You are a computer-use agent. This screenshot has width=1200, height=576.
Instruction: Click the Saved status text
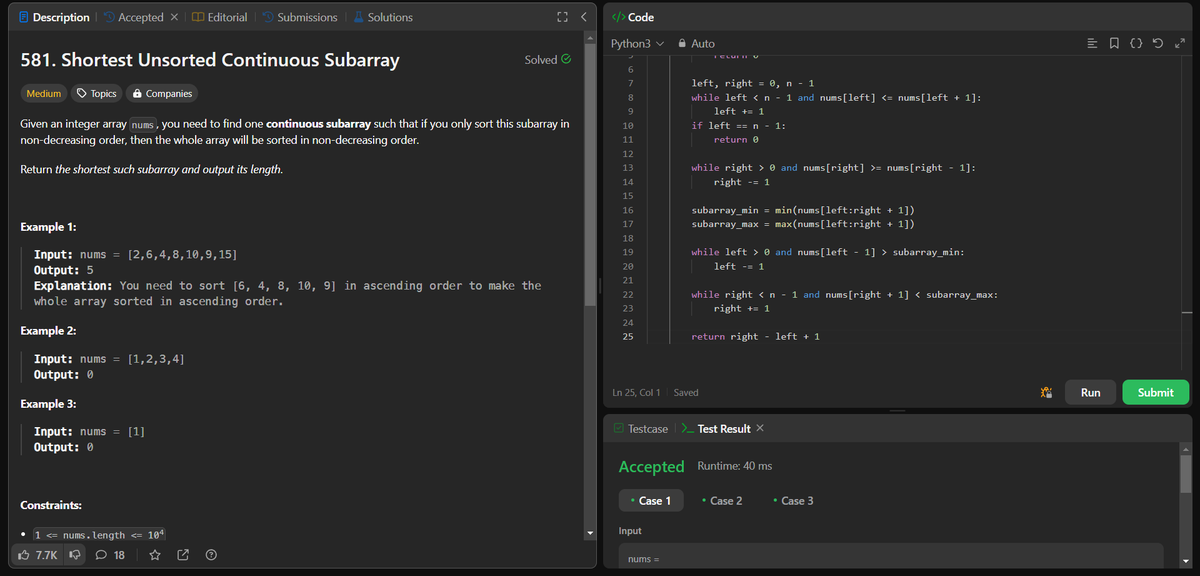(x=686, y=393)
